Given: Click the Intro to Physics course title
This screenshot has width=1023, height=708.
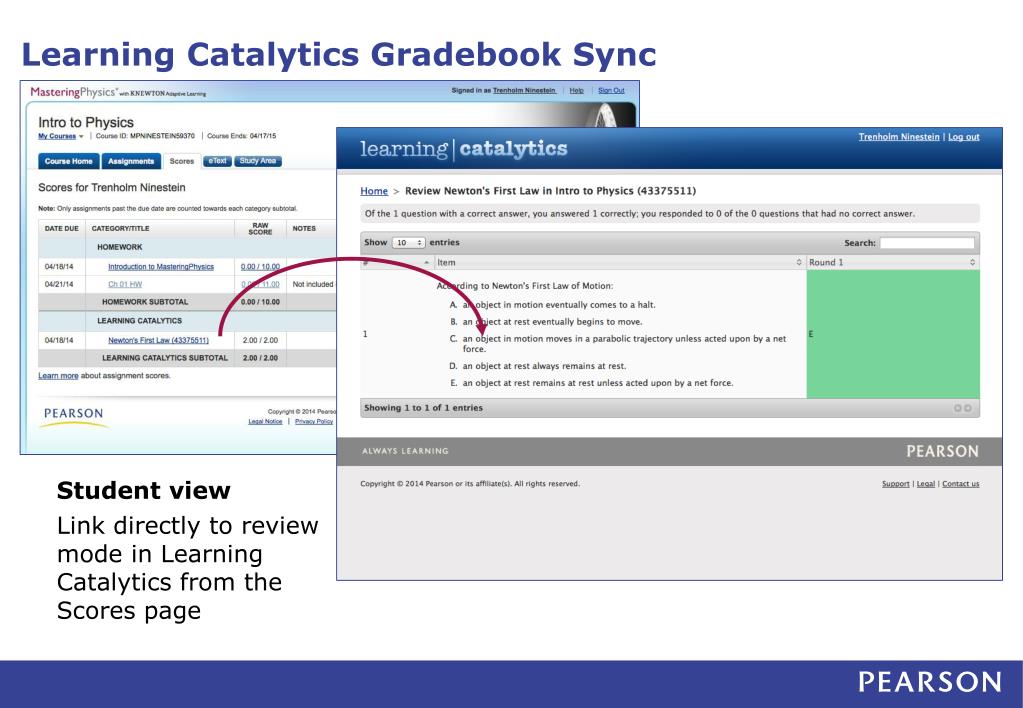Looking at the screenshot, I should 85,122.
